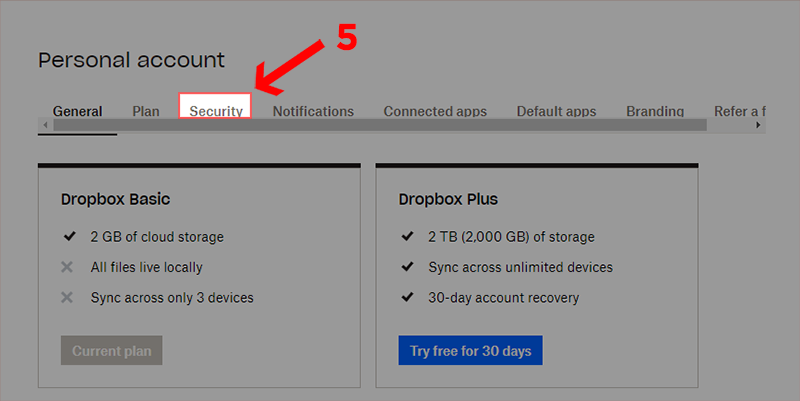Click checkmark beside 2 TB of storage
The width and height of the screenshot is (800, 401).
point(407,237)
